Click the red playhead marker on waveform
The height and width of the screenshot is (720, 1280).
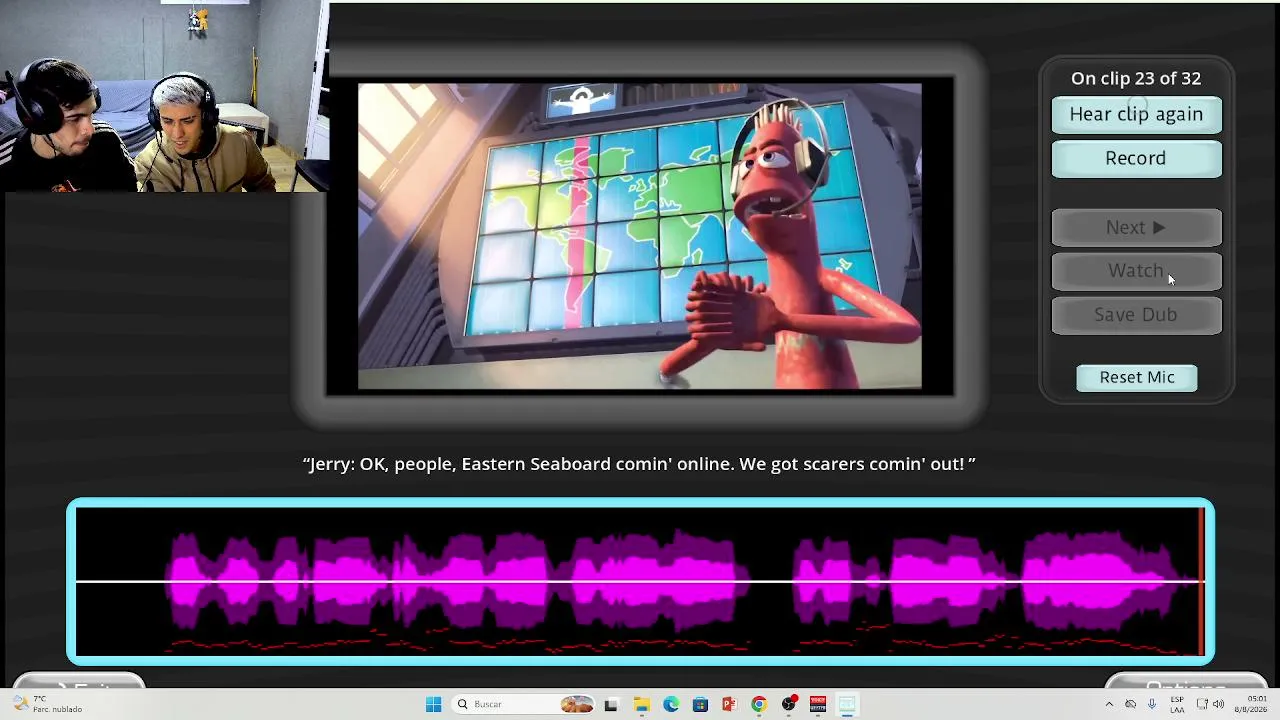pyautogui.click(x=1201, y=581)
